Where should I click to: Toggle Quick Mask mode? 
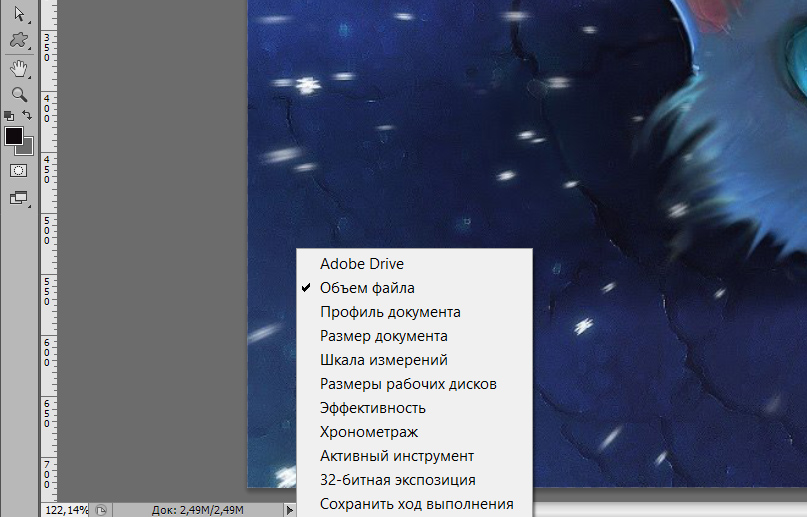tap(18, 171)
